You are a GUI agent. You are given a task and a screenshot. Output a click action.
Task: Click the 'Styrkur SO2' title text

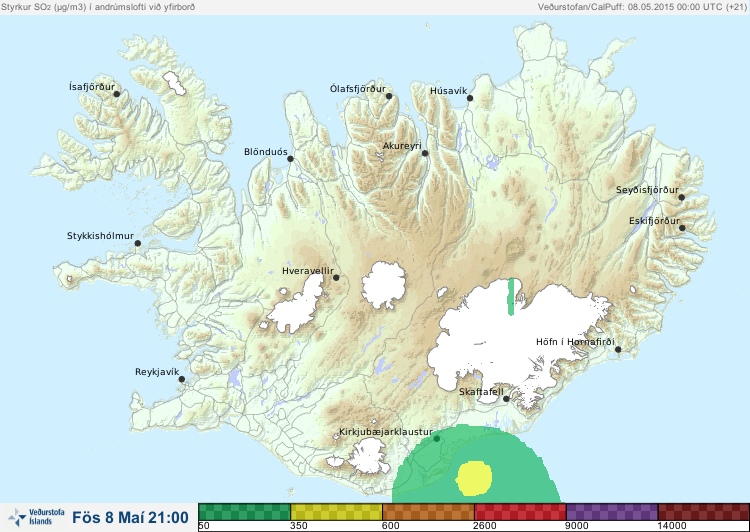coord(97,7)
